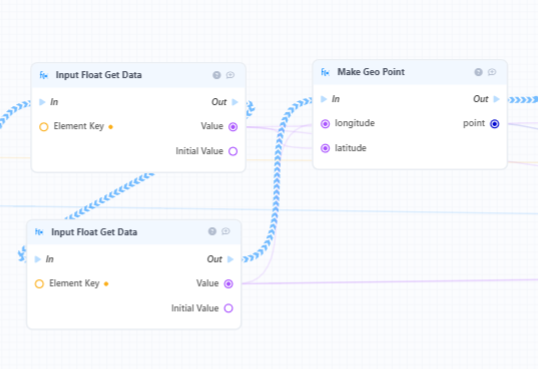Screen dimensions: 538x369
Task: Select the longitude input pin
Action: click(325, 124)
